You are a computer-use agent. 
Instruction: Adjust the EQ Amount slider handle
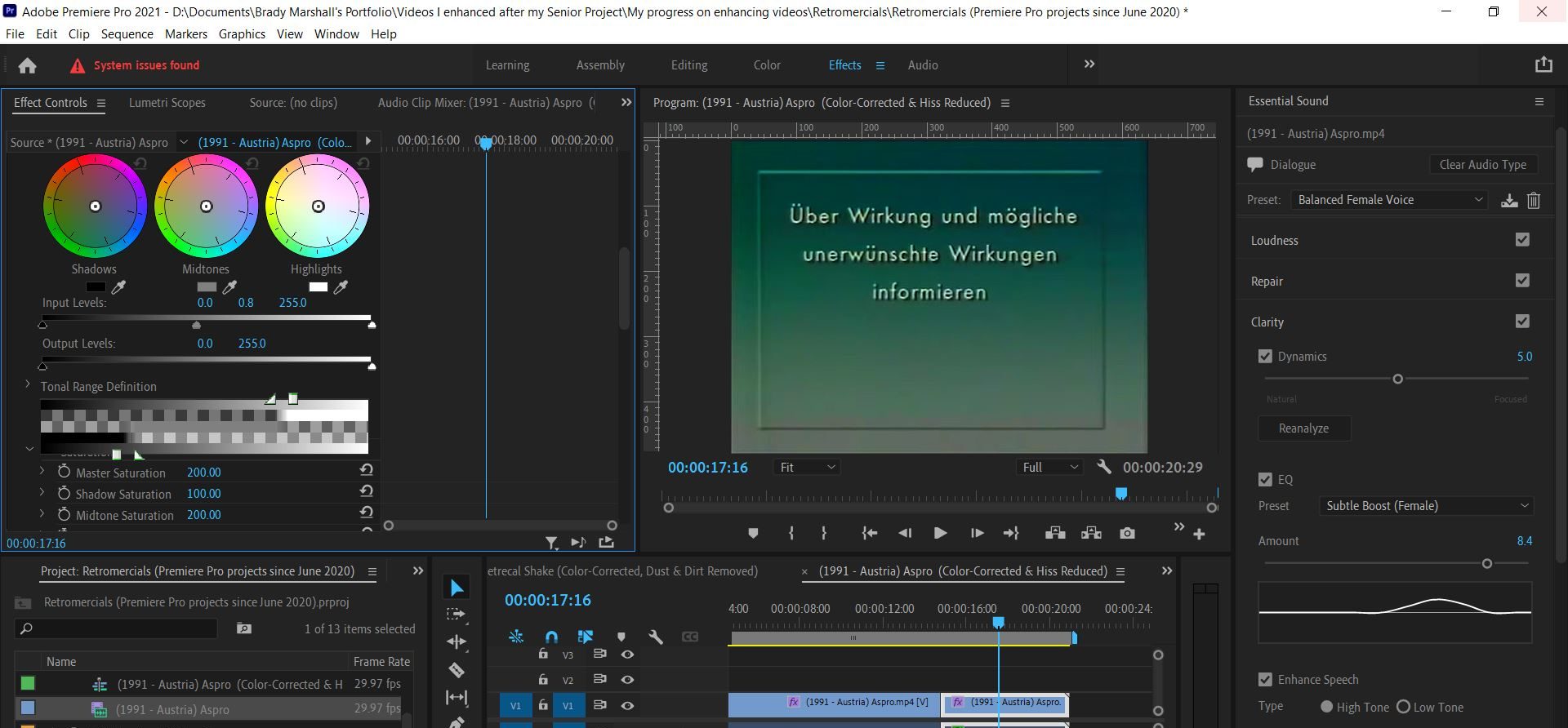tap(1486, 563)
